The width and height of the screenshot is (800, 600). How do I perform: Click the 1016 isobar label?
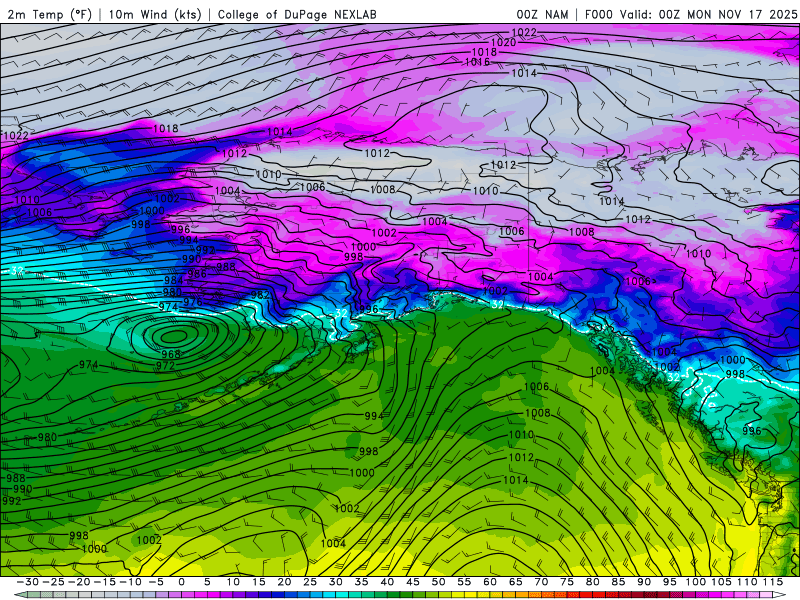pos(477,62)
